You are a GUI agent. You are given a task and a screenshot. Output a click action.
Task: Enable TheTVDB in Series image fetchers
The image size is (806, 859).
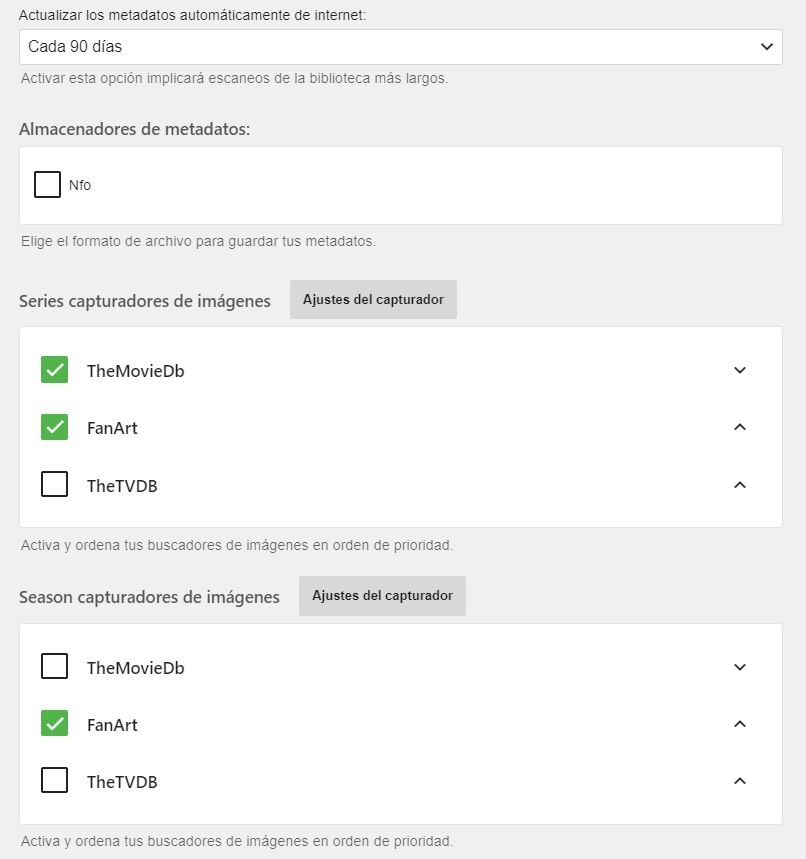[x=54, y=485]
